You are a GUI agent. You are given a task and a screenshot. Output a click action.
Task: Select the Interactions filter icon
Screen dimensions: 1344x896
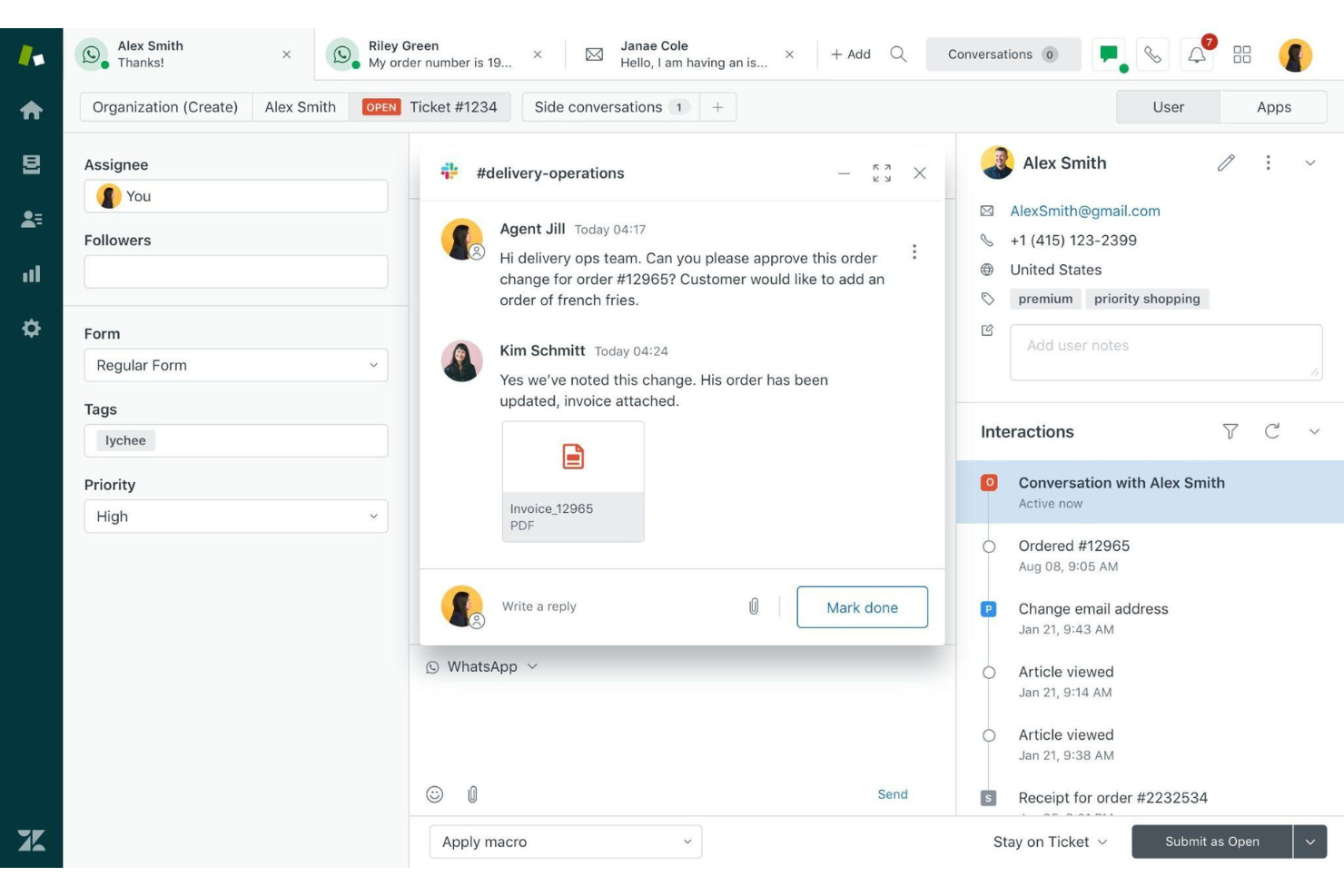point(1230,431)
